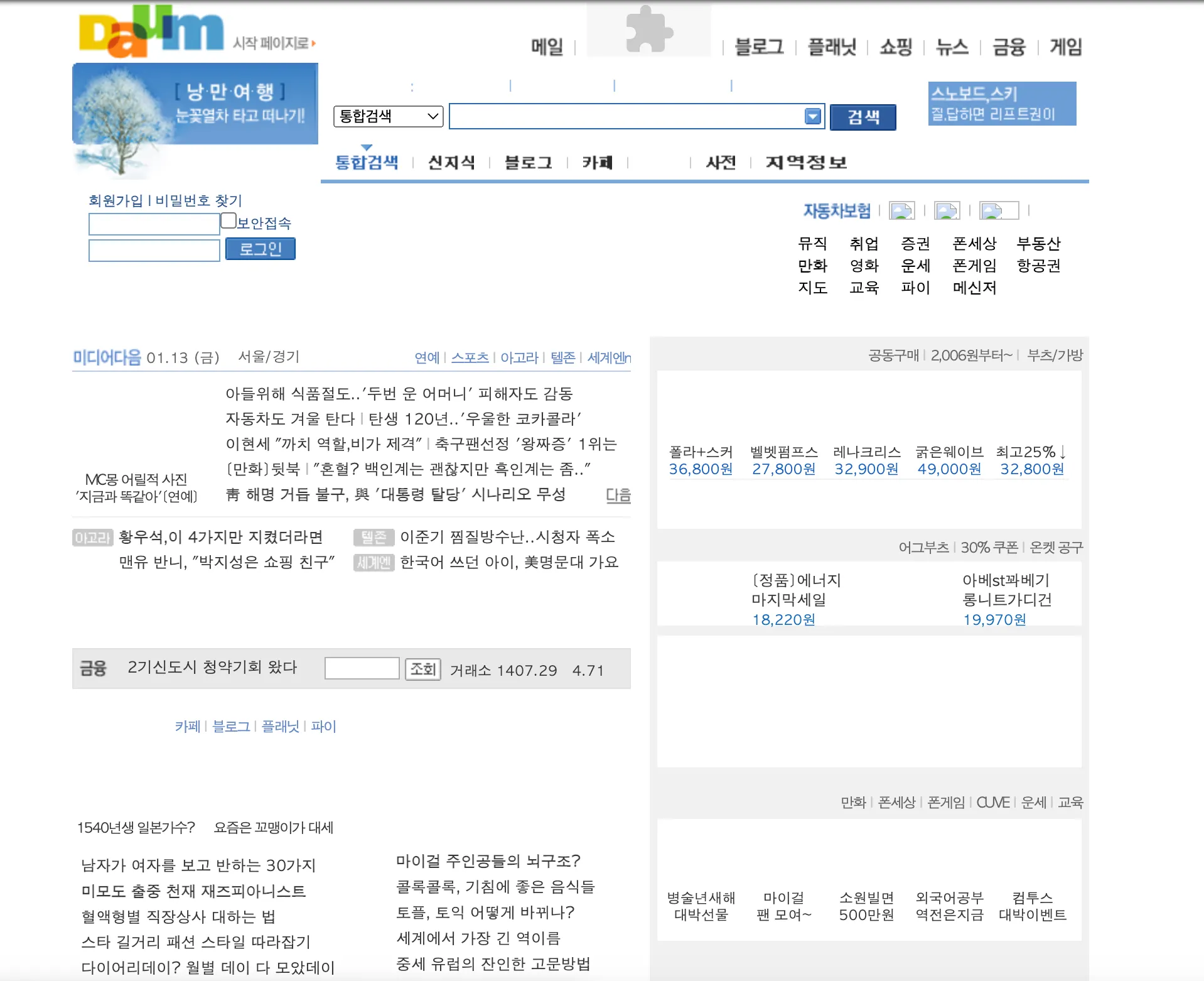Open the 증권 service link
This screenshot has height=981, width=1204.
(x=916, y=244)
